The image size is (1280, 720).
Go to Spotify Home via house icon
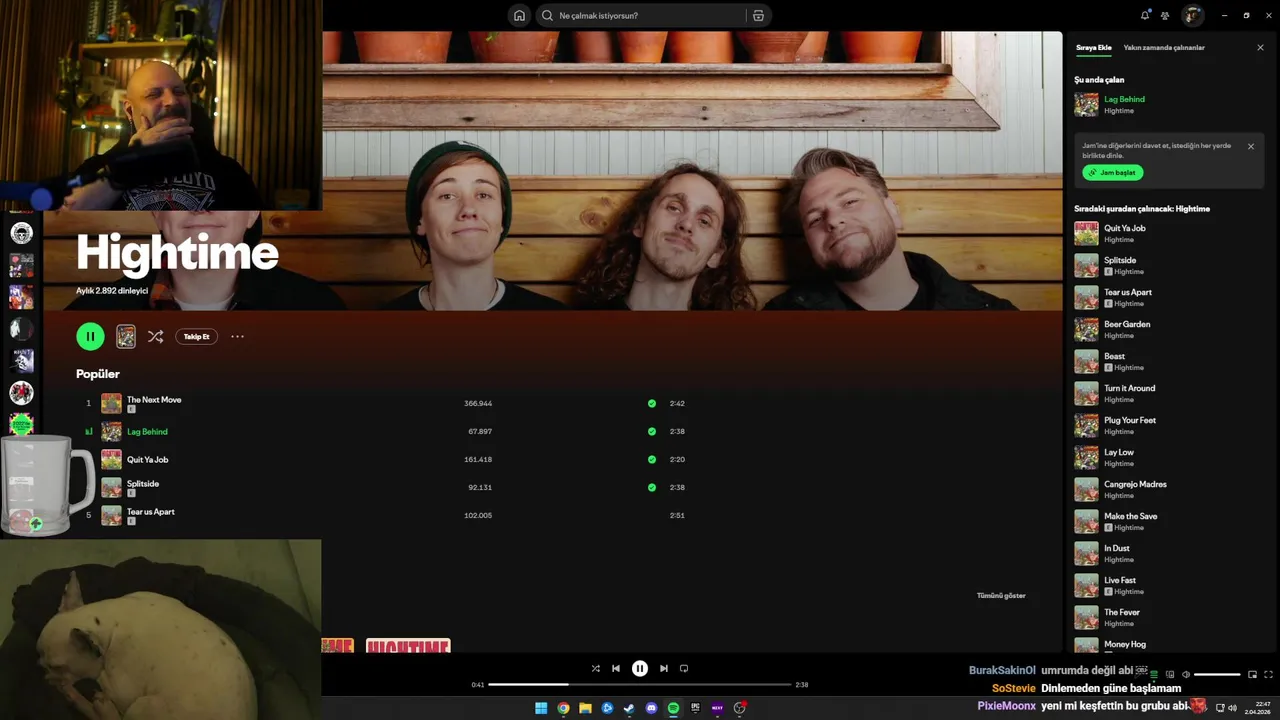[519, 15]
